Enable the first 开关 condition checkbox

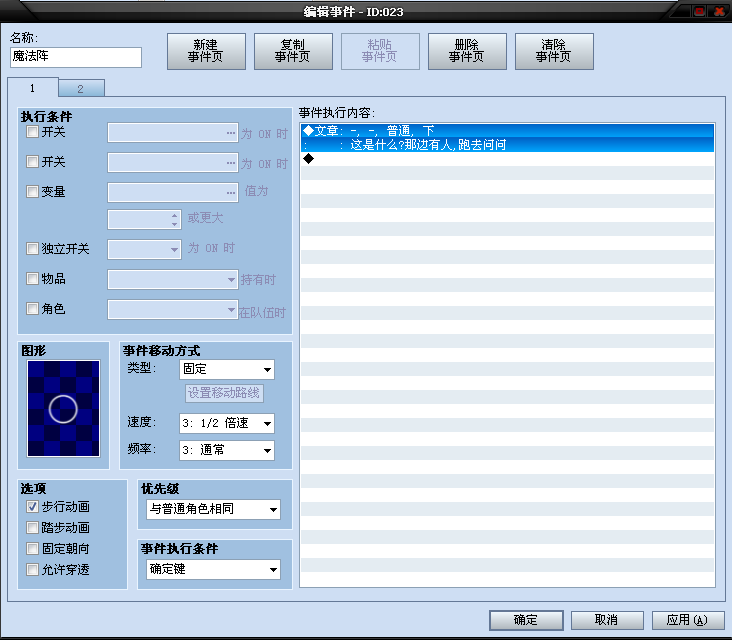32,132
